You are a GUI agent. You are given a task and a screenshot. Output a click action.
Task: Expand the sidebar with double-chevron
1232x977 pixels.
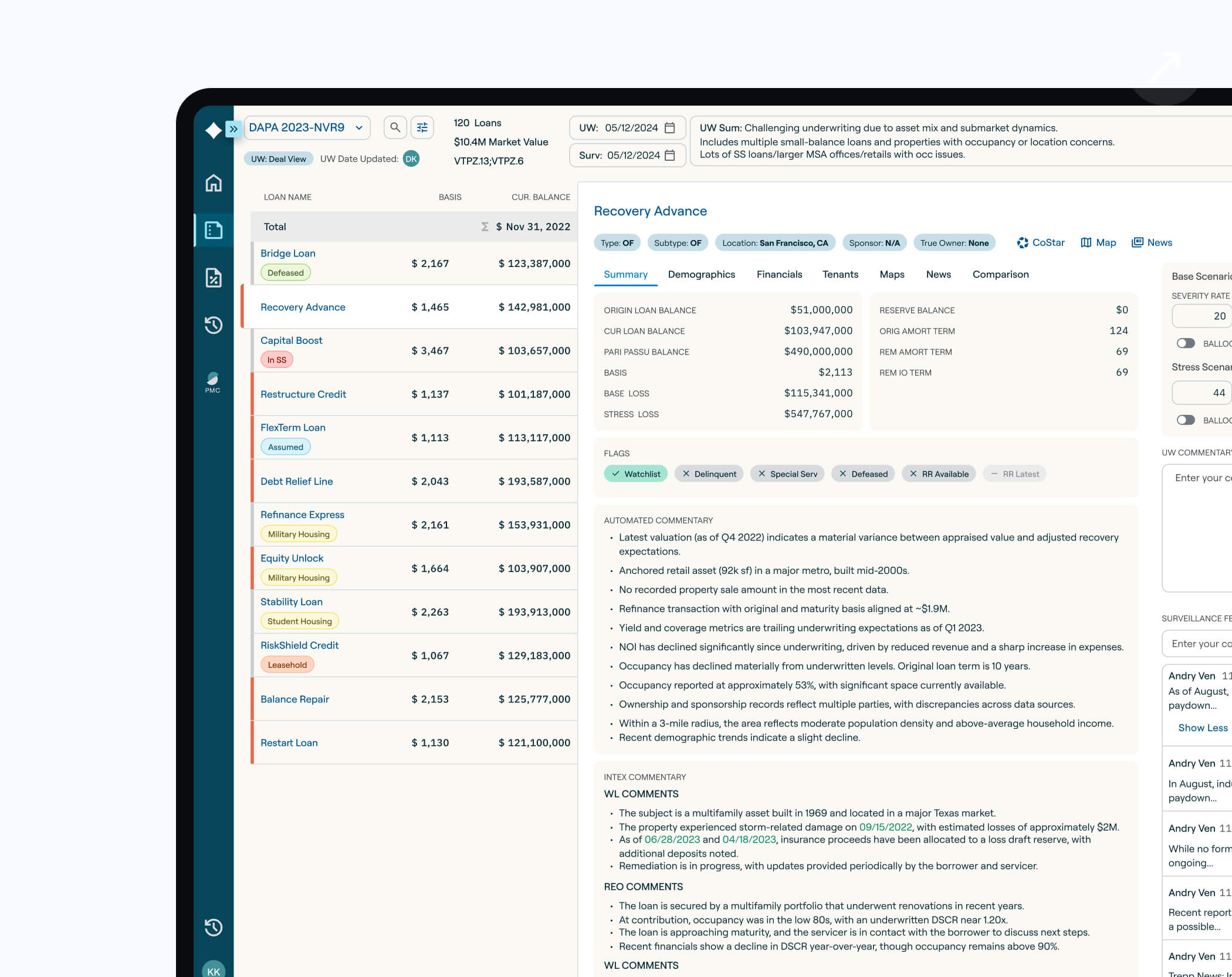tap(233, 129)
